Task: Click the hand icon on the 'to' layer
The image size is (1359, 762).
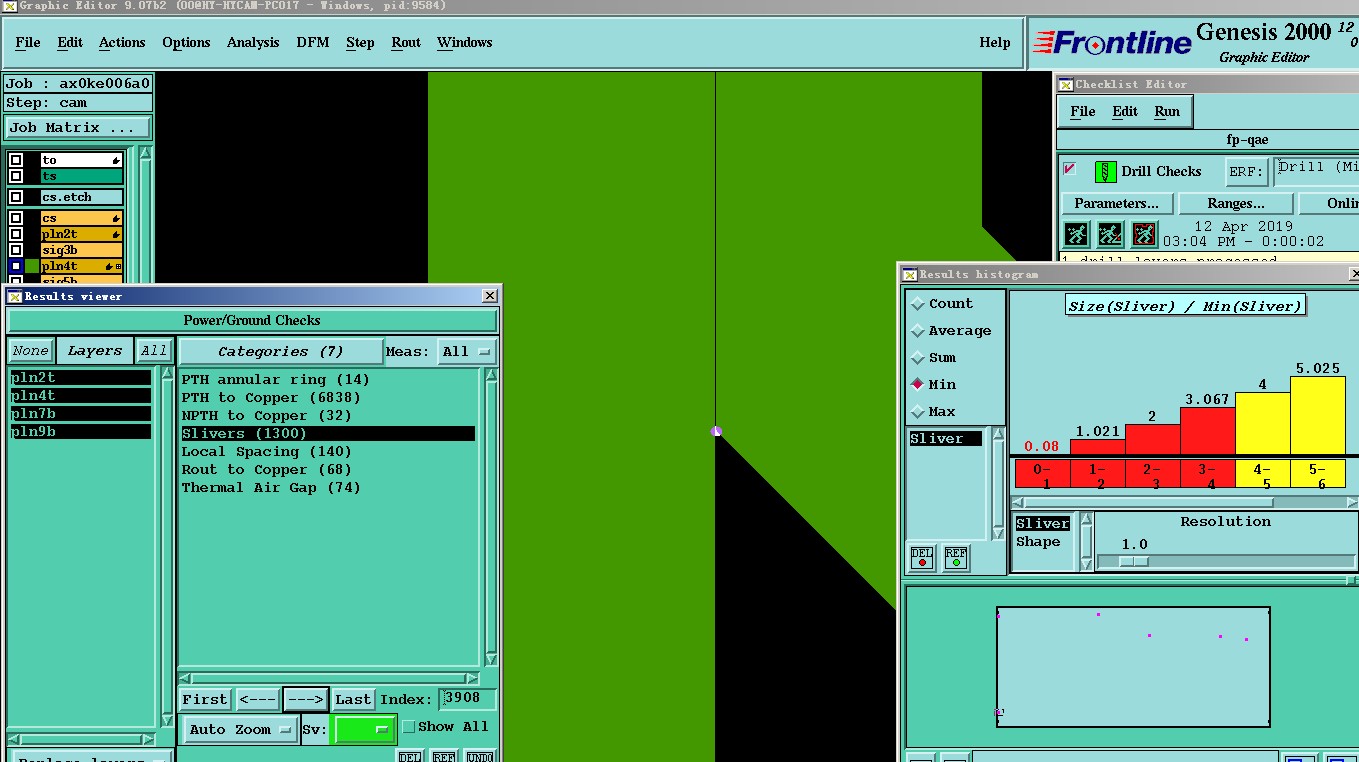Action: 116,160
